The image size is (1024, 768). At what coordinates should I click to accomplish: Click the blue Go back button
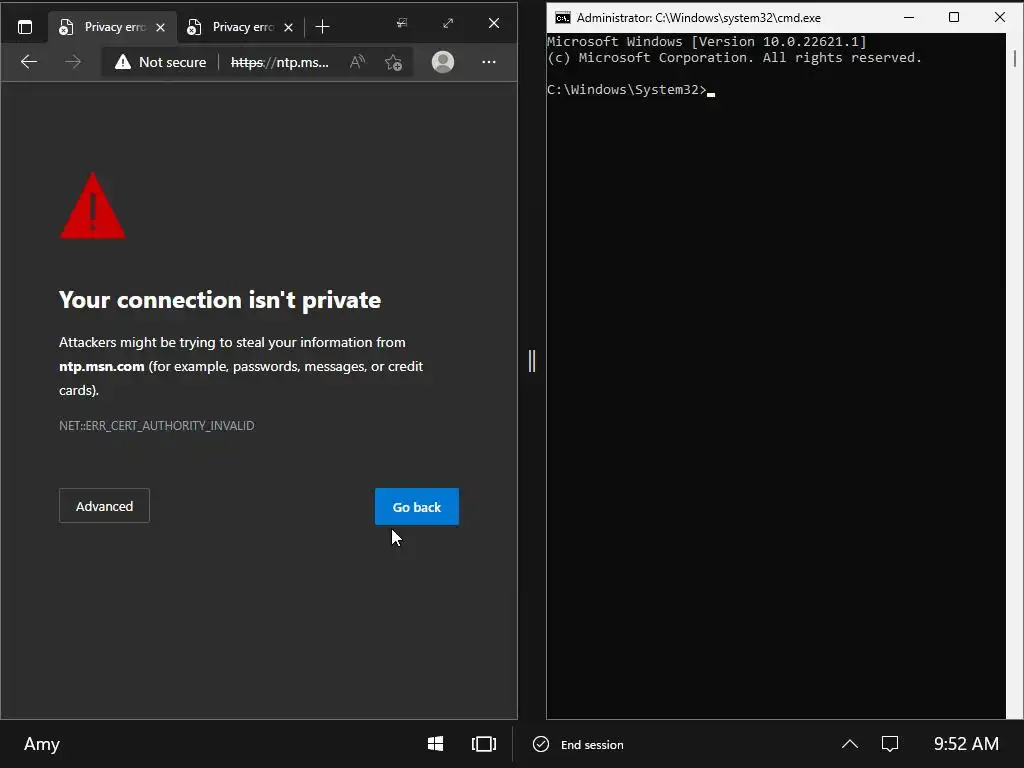tap(417, 507)
